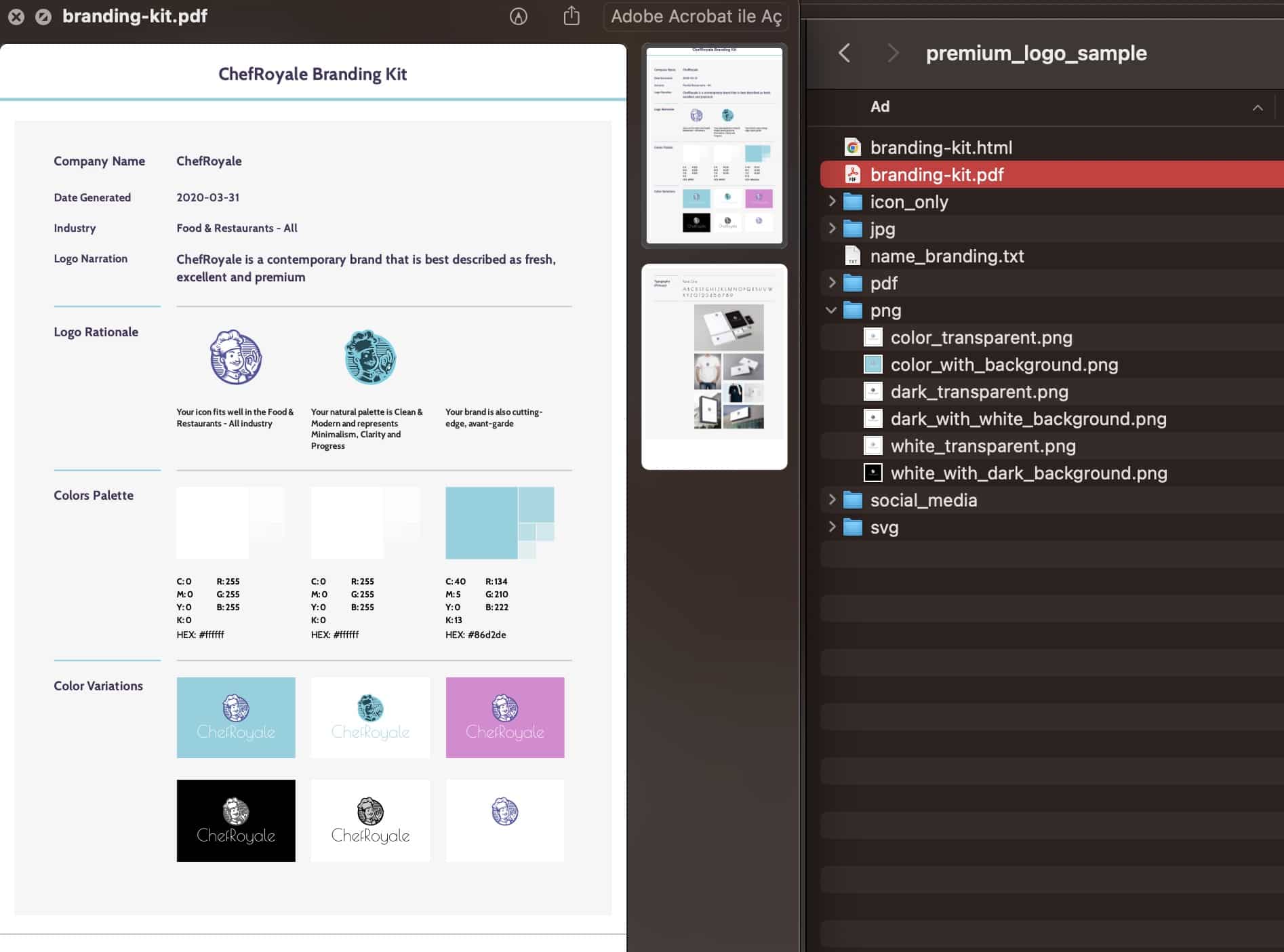Click the blue background ChefRoyale logo variation

236,717
